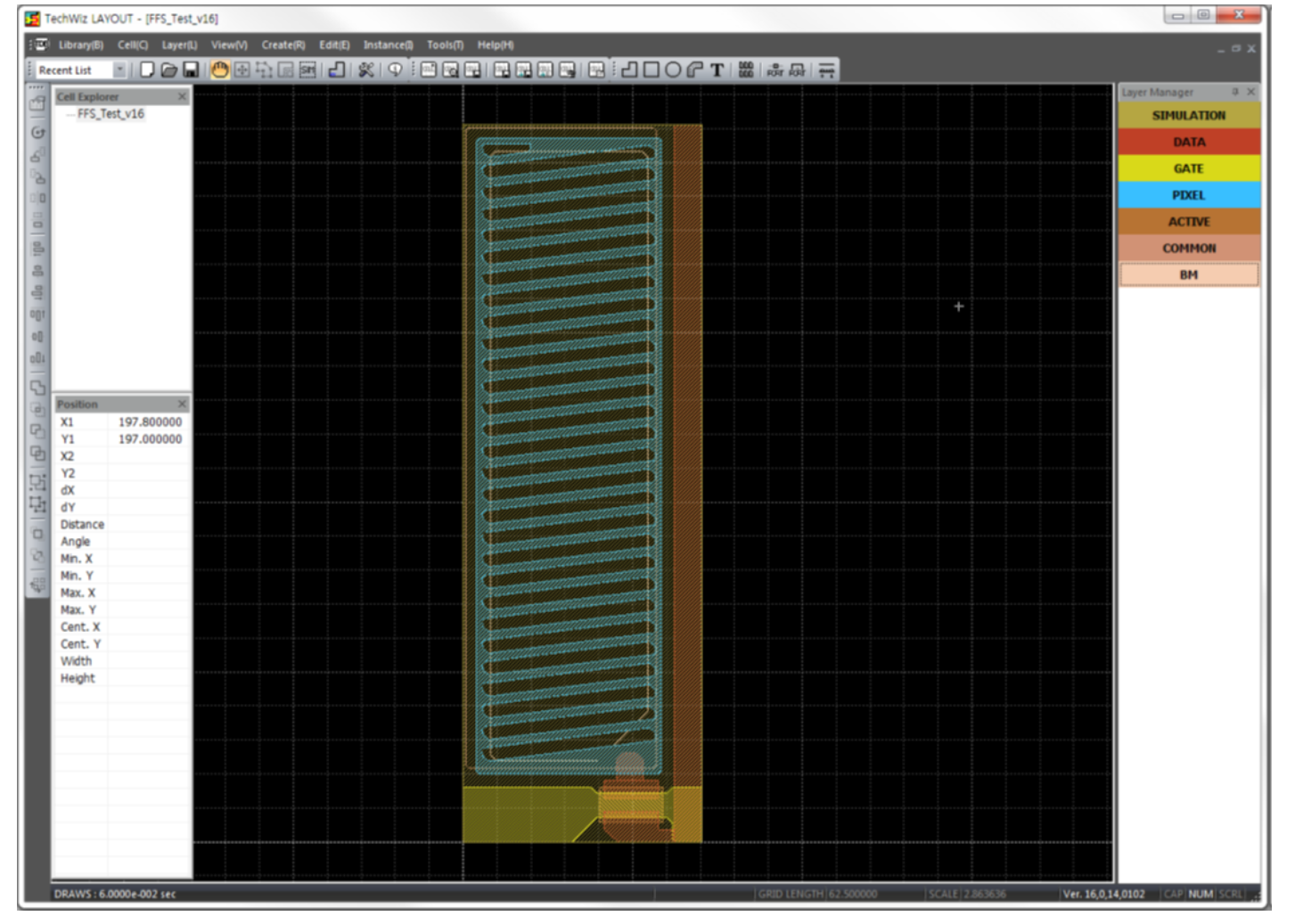Screen dimensions: 1295x924
Task: Click the overlapping squares icon above the dashed group icons
Action: pos(37,453)
